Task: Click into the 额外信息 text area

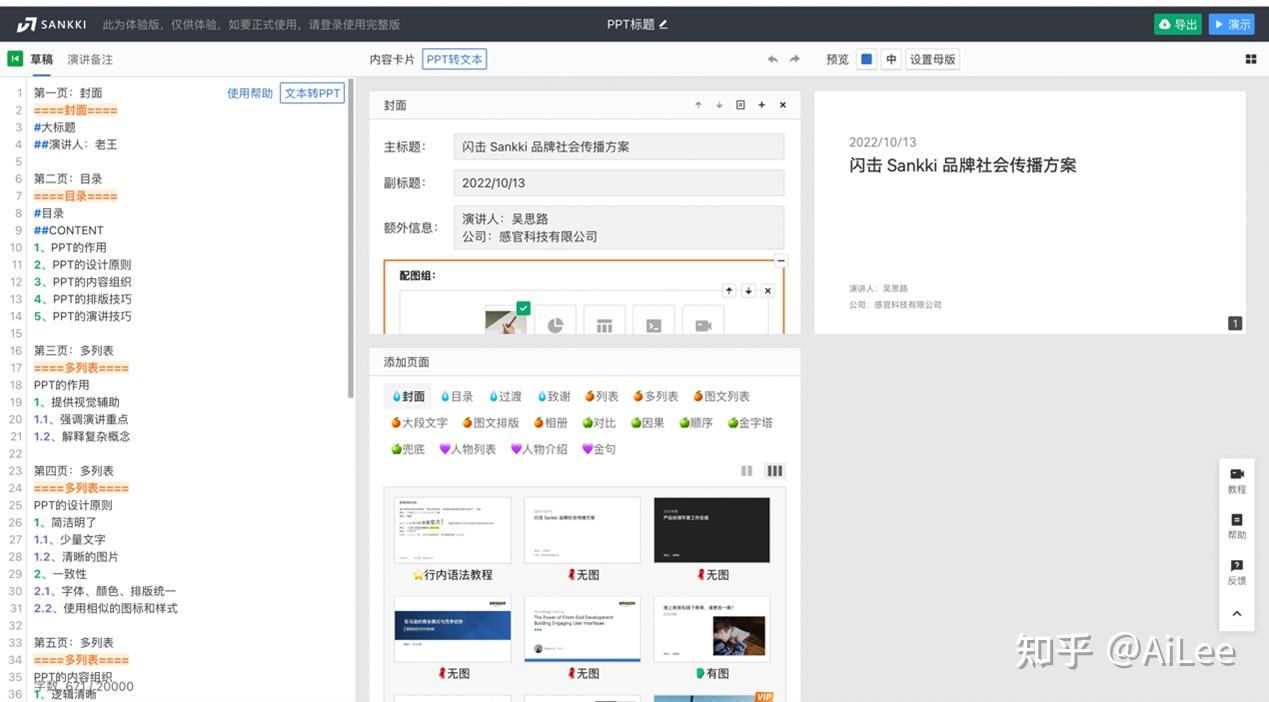Action: click(x=619, y=227)
